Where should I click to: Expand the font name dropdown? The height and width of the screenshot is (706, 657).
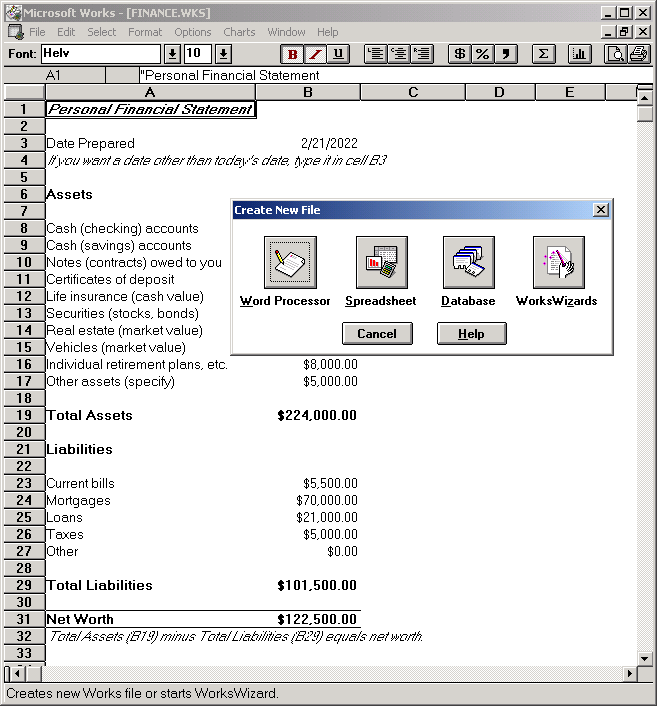pyautogui.click(x=172, y=54)
